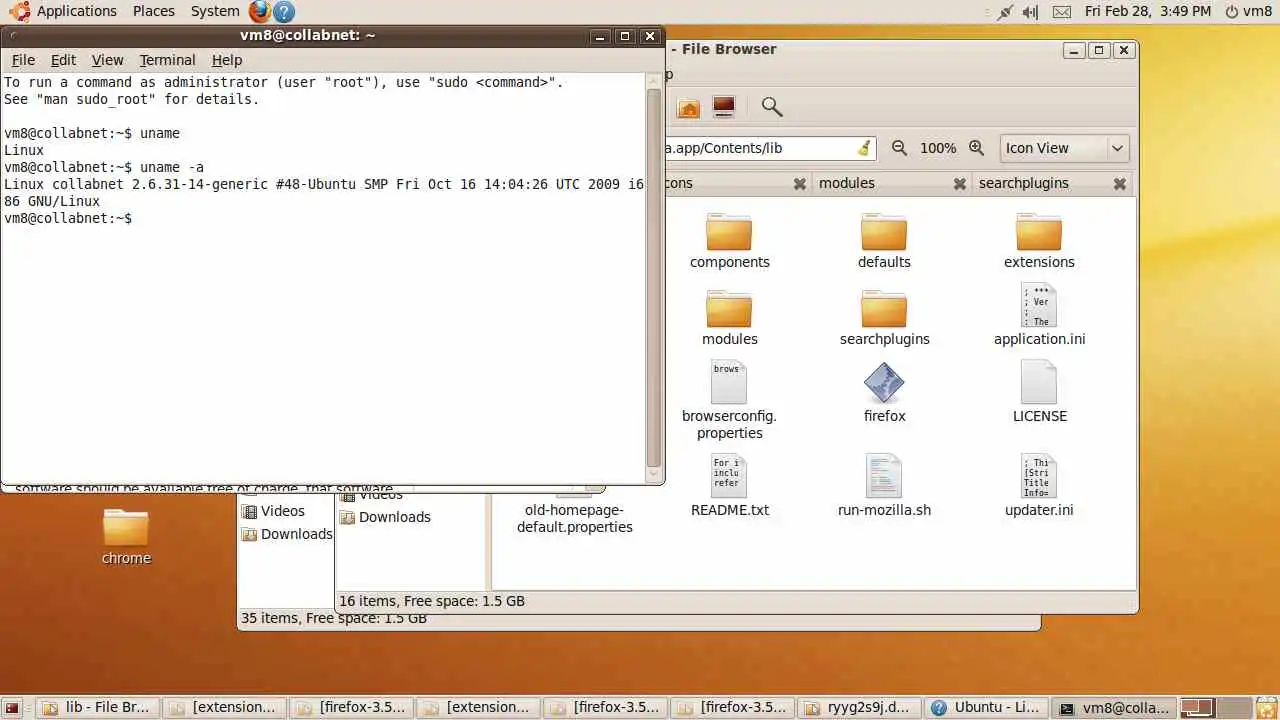This screenshot has height=720, width=1280.
Task: Switch to the 'ryyg2s9j.d...' taskbar button
Action: pos(860,707)
